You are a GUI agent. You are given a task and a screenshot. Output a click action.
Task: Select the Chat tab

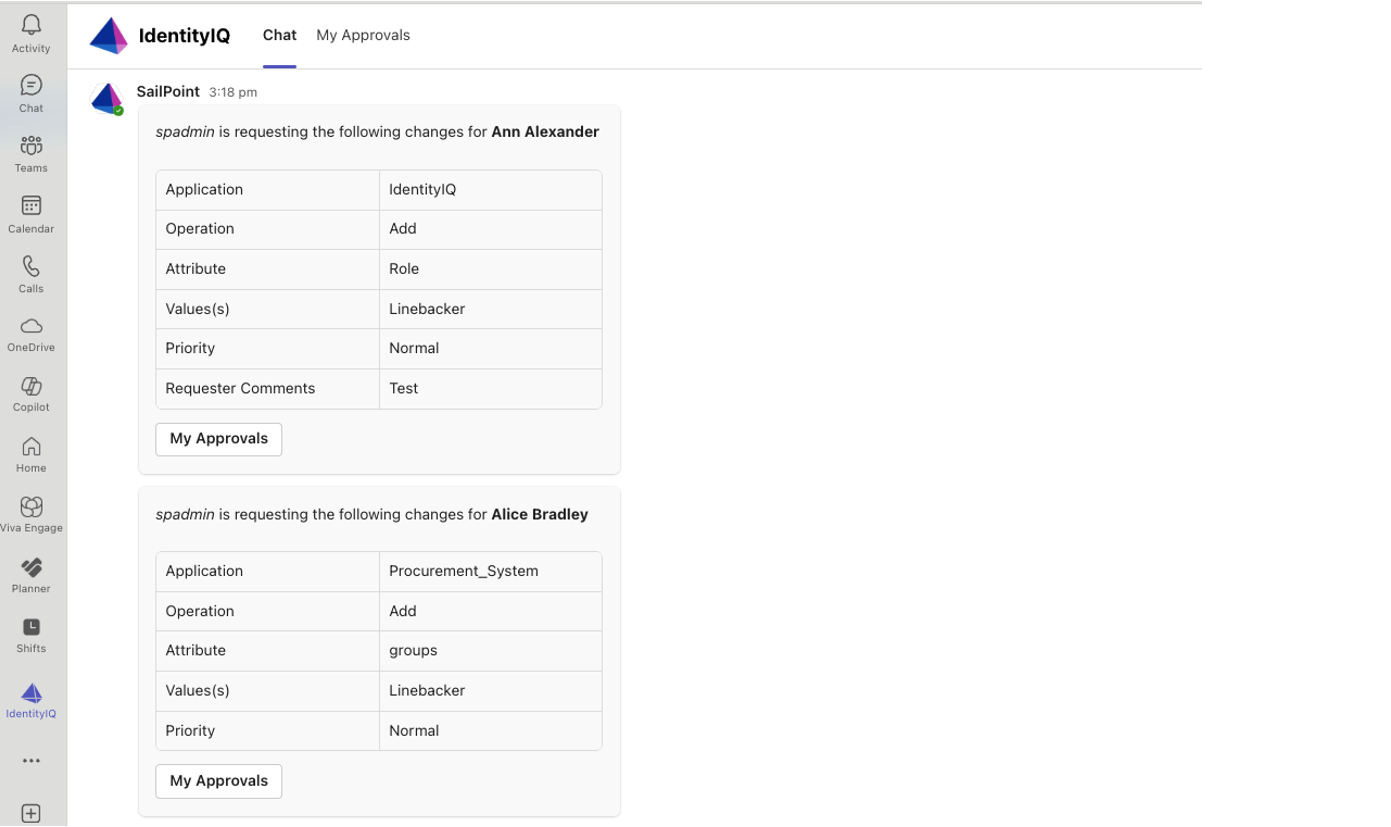click(x=279, y=35)
